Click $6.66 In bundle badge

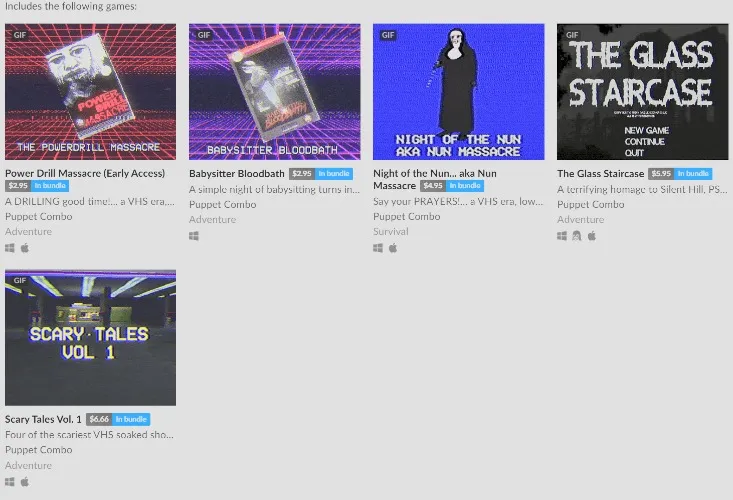click(118, 419)
